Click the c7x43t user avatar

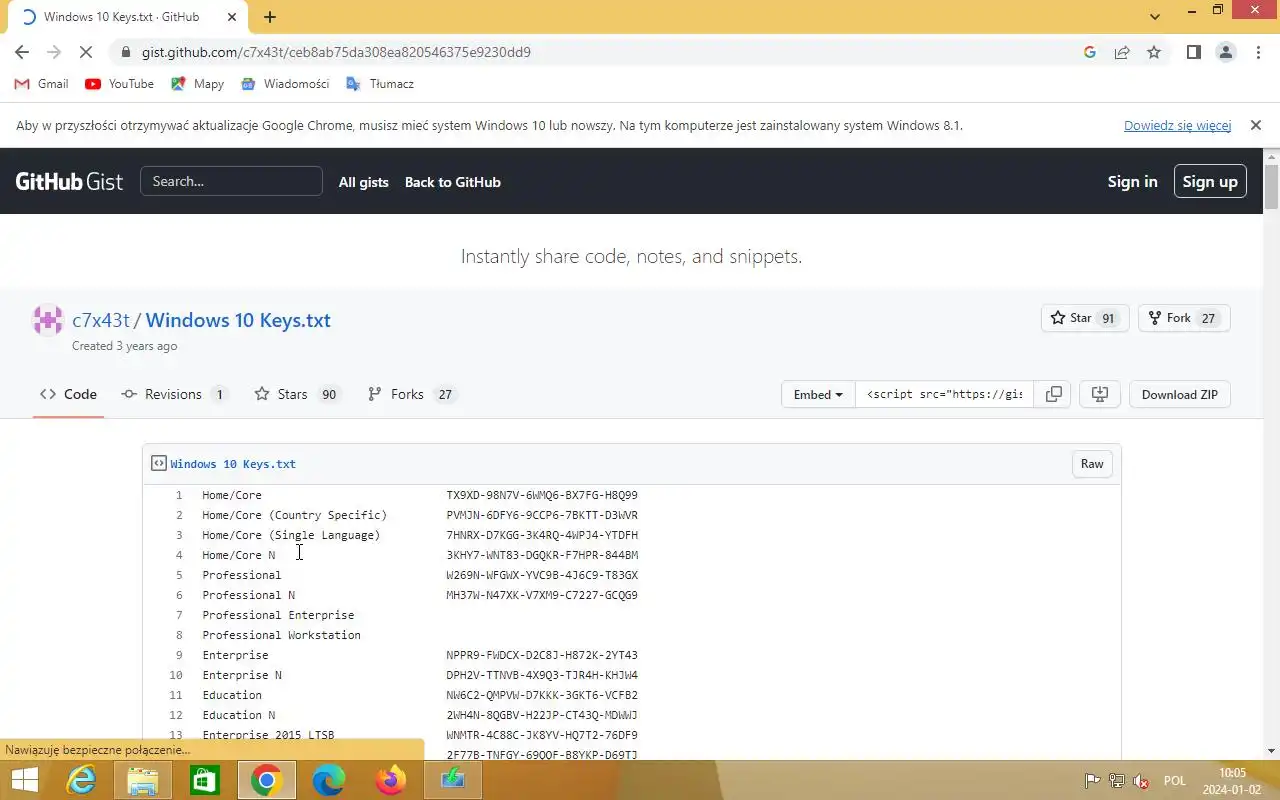(48, 320)
